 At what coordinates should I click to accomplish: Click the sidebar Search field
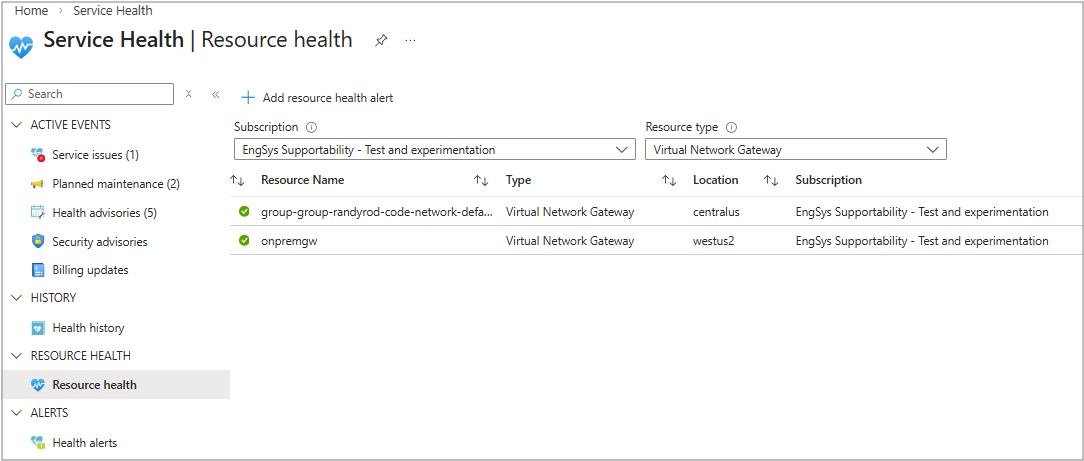[89, 94]
